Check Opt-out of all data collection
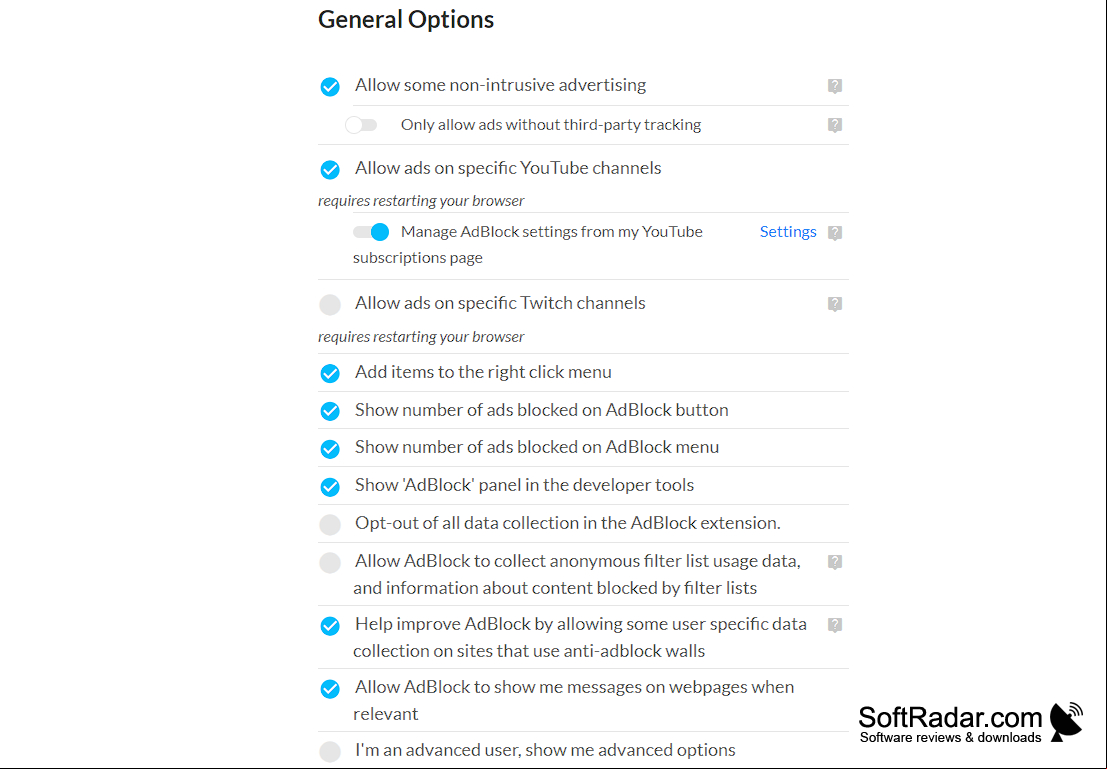1107x769 pixels. [x=330, y=525]
